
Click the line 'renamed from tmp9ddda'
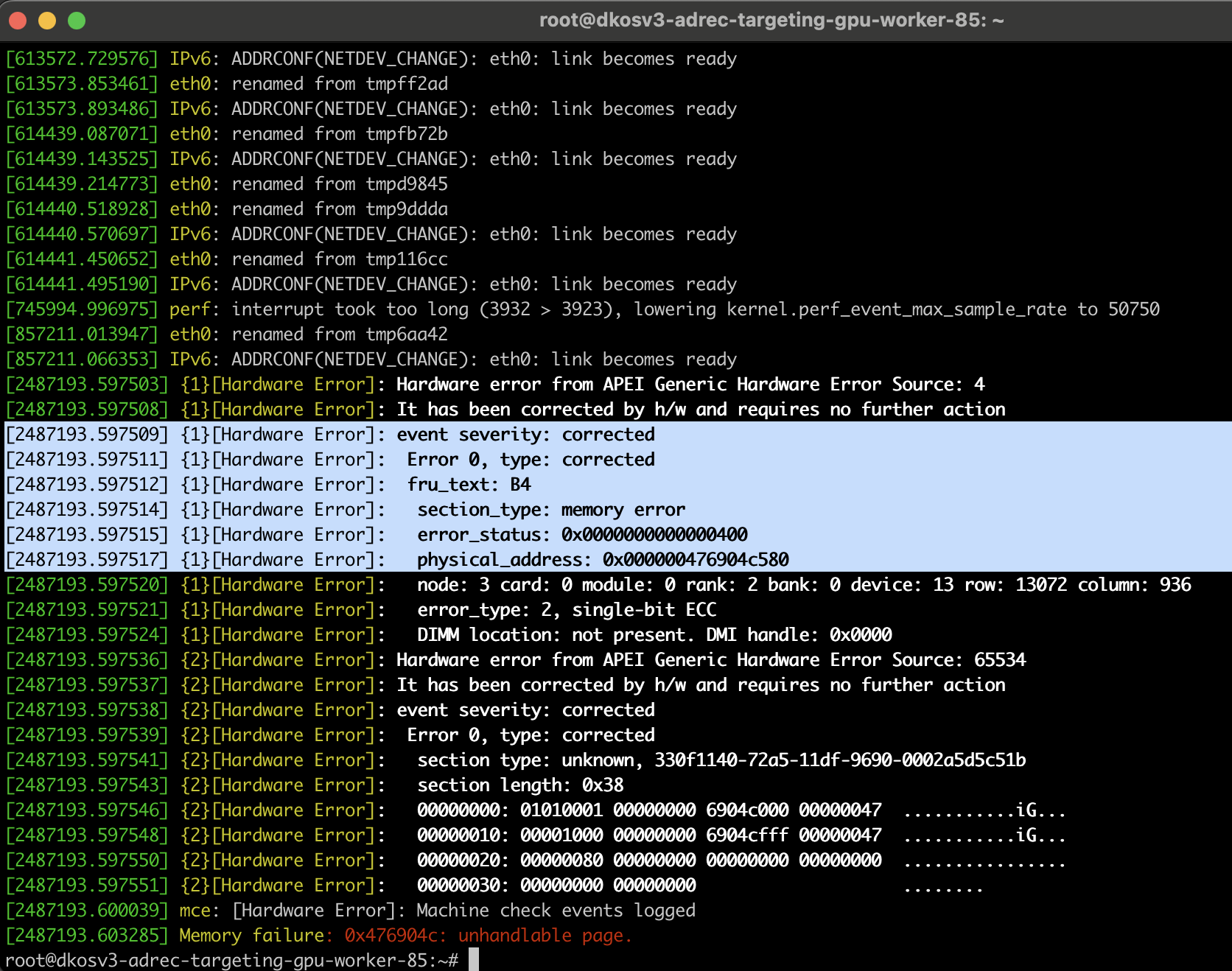tap(227, 209)
